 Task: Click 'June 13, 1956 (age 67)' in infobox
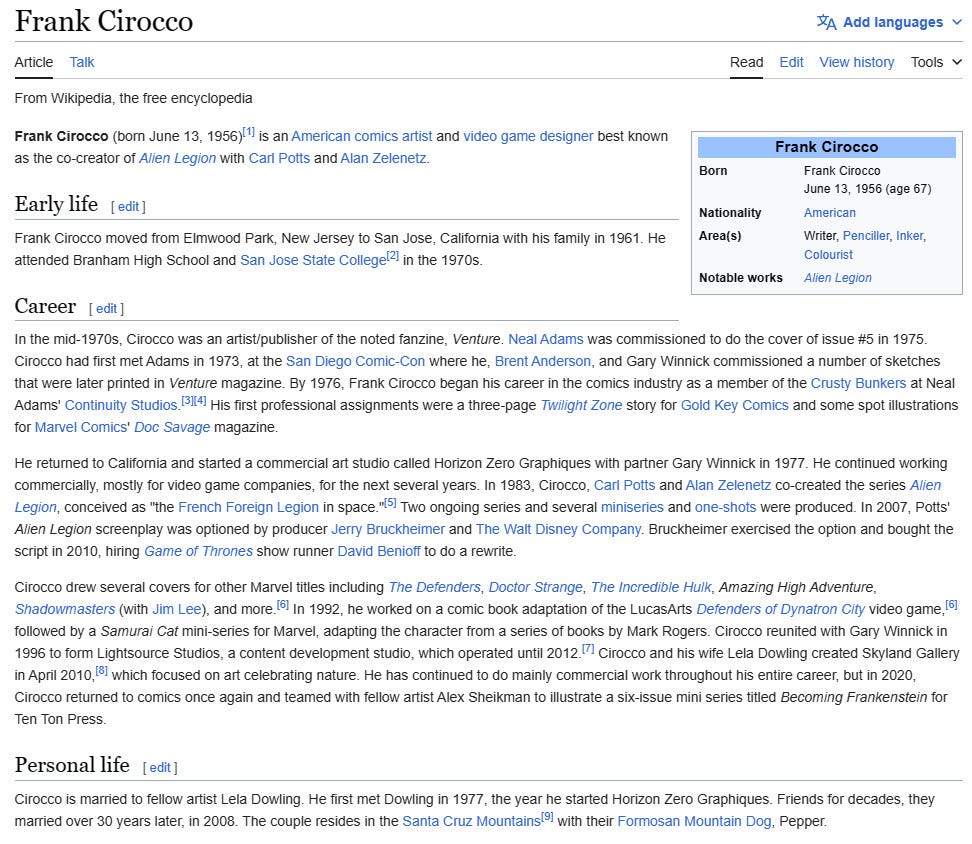point(868,188)
